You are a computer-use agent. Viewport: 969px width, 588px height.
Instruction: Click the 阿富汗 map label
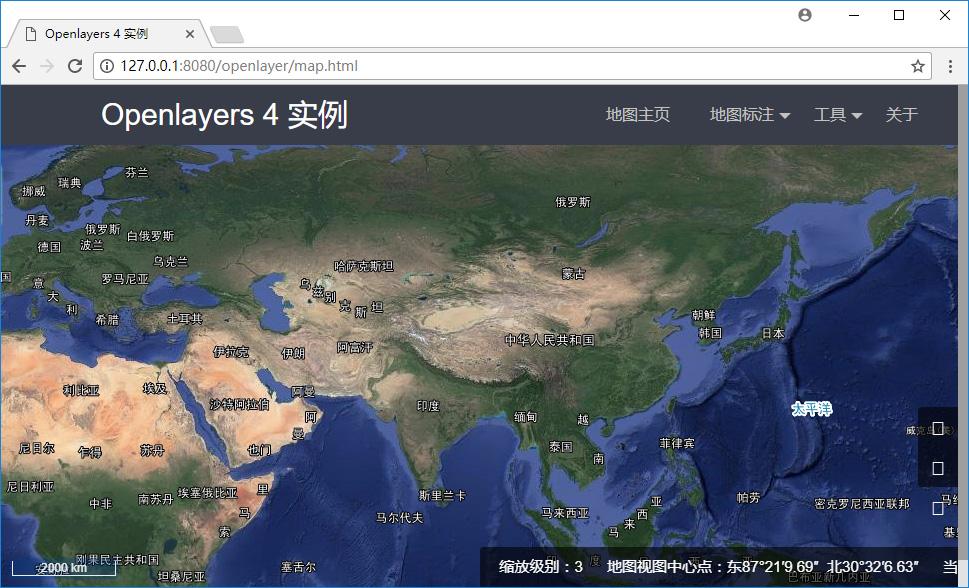pos(355,347)
